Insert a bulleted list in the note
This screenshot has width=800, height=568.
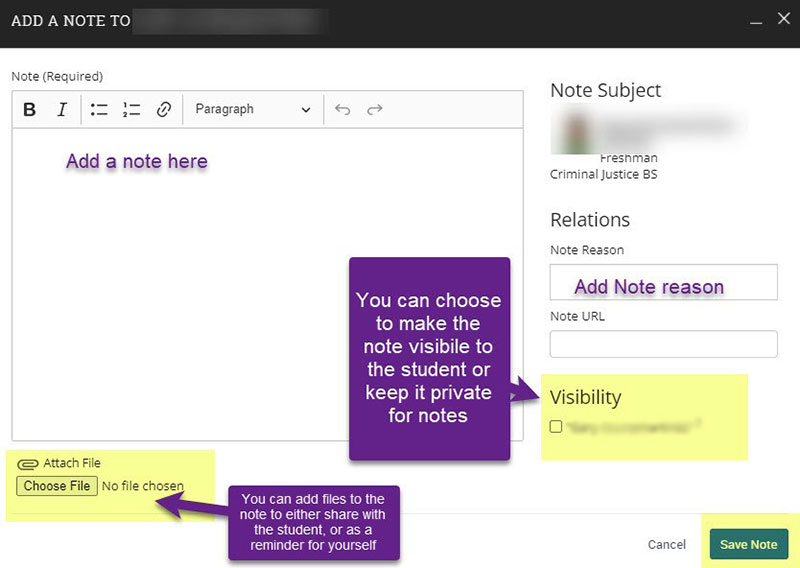[x=99, y=110]
